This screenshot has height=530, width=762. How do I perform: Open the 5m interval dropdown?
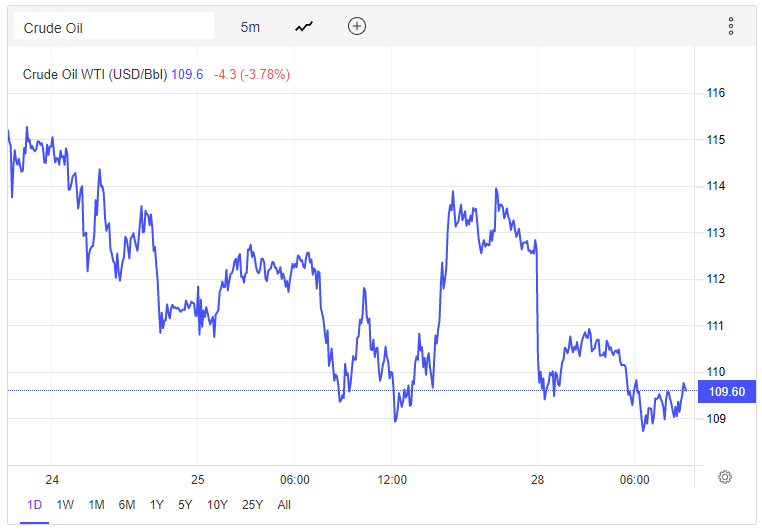click(250, 27)
